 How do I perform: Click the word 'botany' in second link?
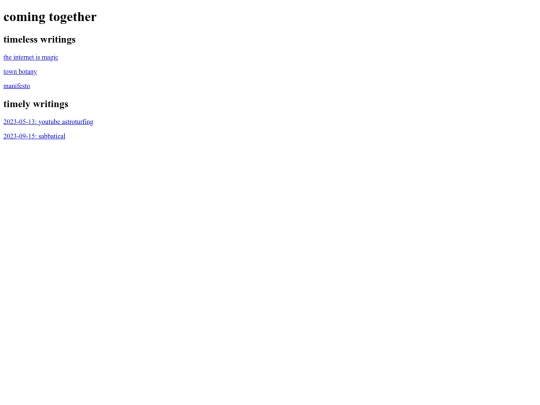click(28, 72)
